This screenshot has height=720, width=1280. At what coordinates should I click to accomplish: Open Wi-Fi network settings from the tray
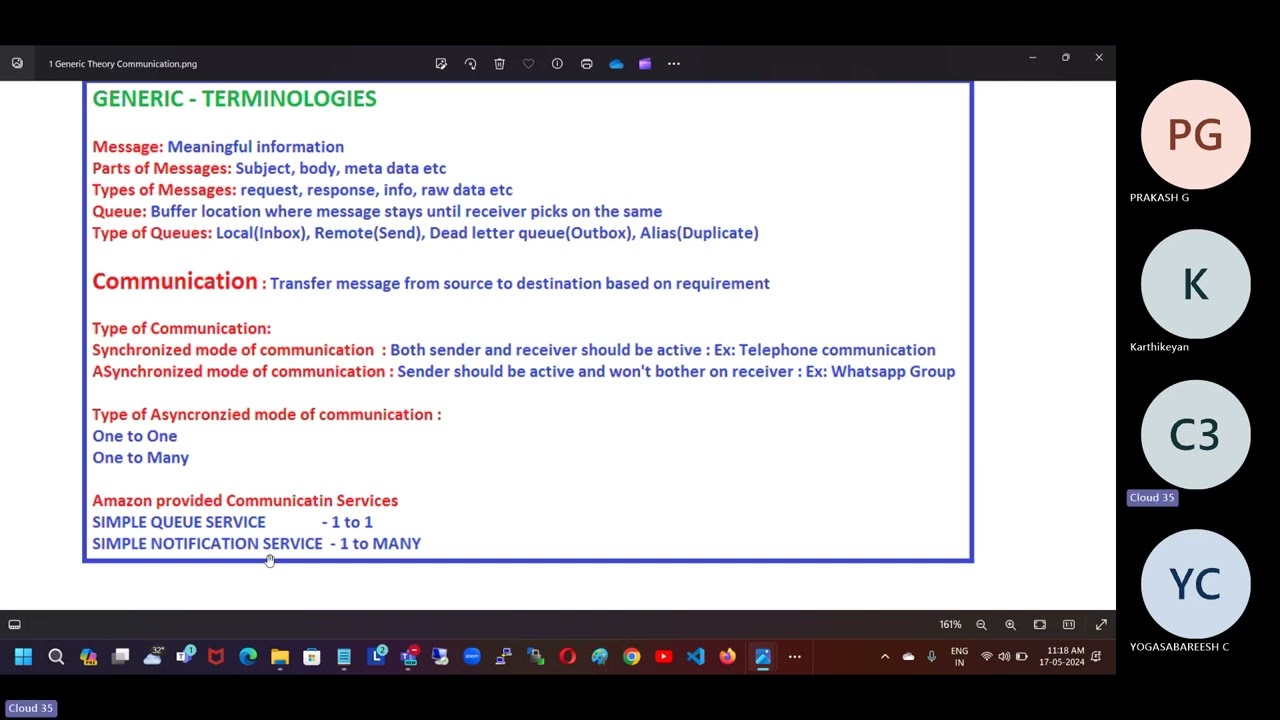point(987,657)
